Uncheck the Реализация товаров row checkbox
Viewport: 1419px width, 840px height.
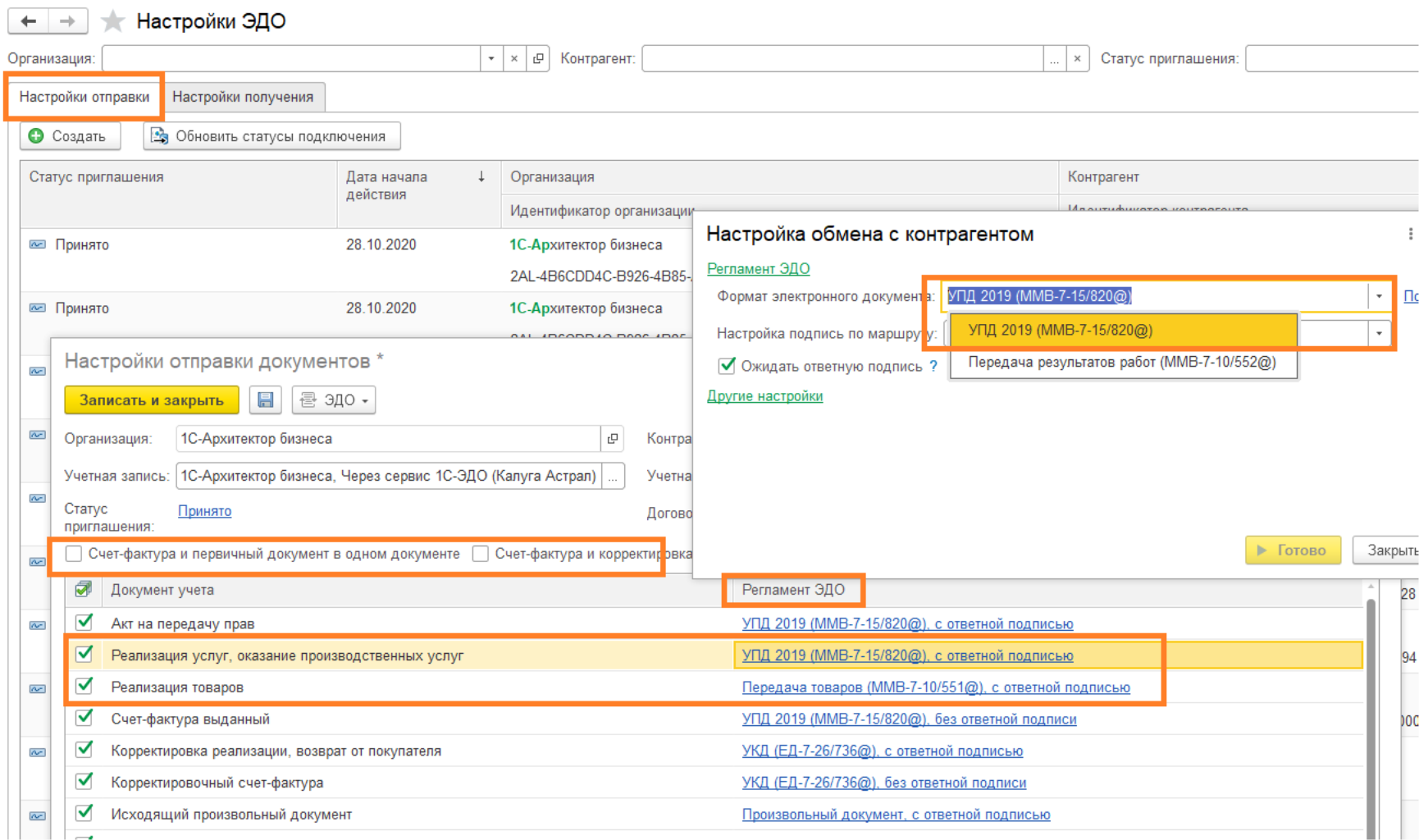[84, 687]
